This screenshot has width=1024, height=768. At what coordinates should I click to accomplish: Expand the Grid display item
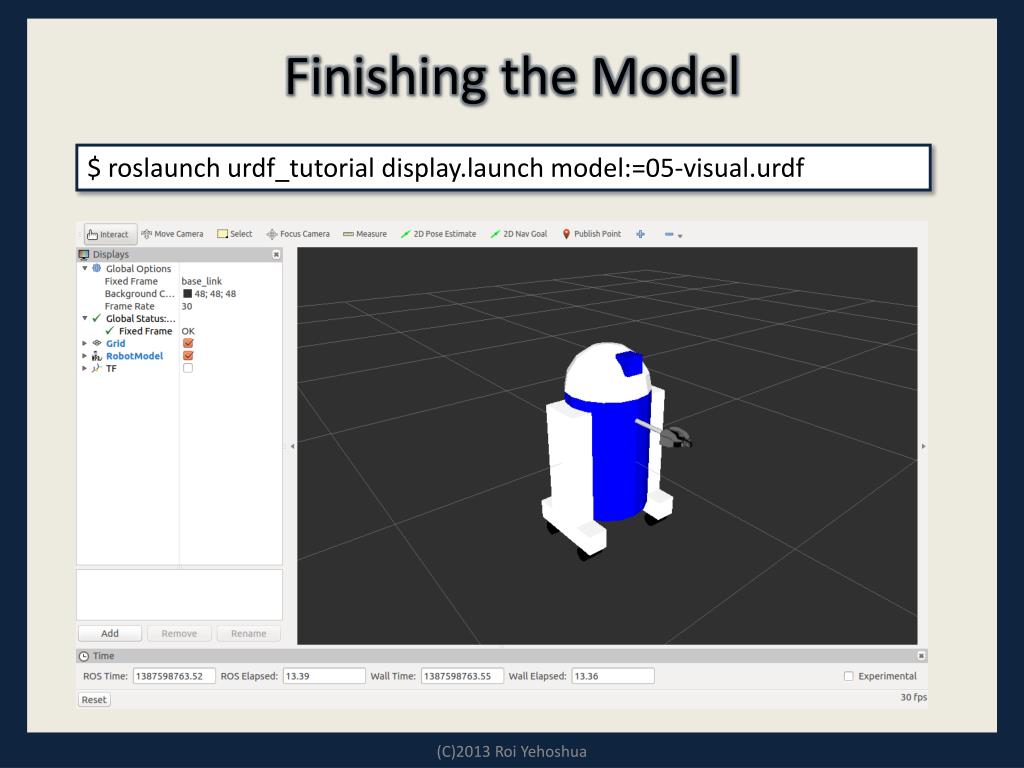tap(84, 343)
